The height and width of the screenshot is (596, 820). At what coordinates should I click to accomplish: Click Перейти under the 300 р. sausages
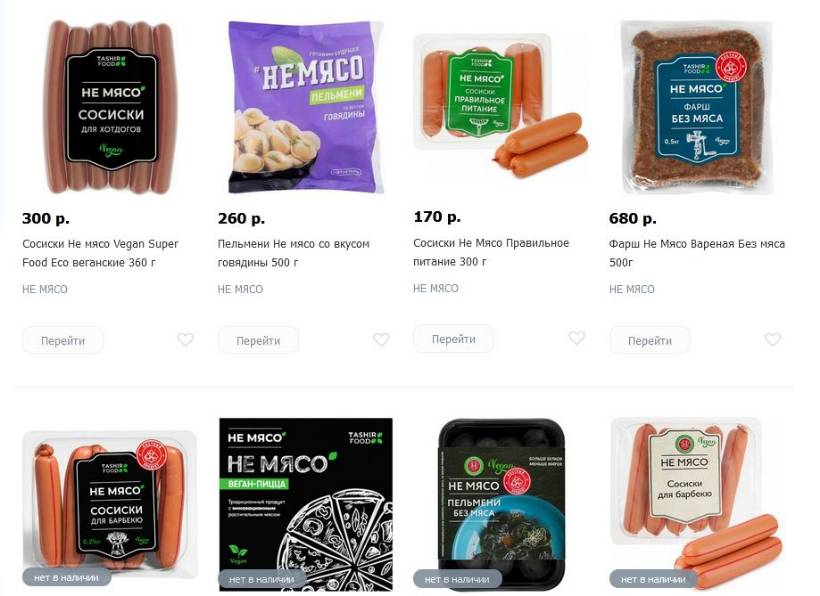(63, 340)
